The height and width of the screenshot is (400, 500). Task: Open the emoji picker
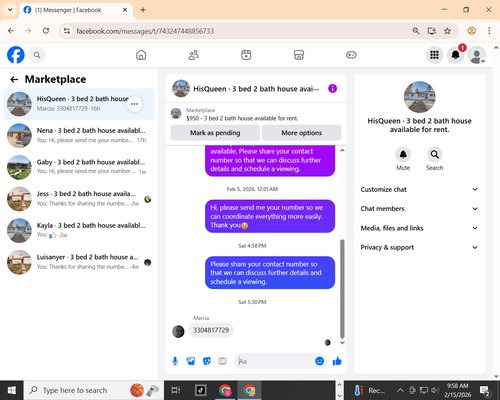pos(319,361)
